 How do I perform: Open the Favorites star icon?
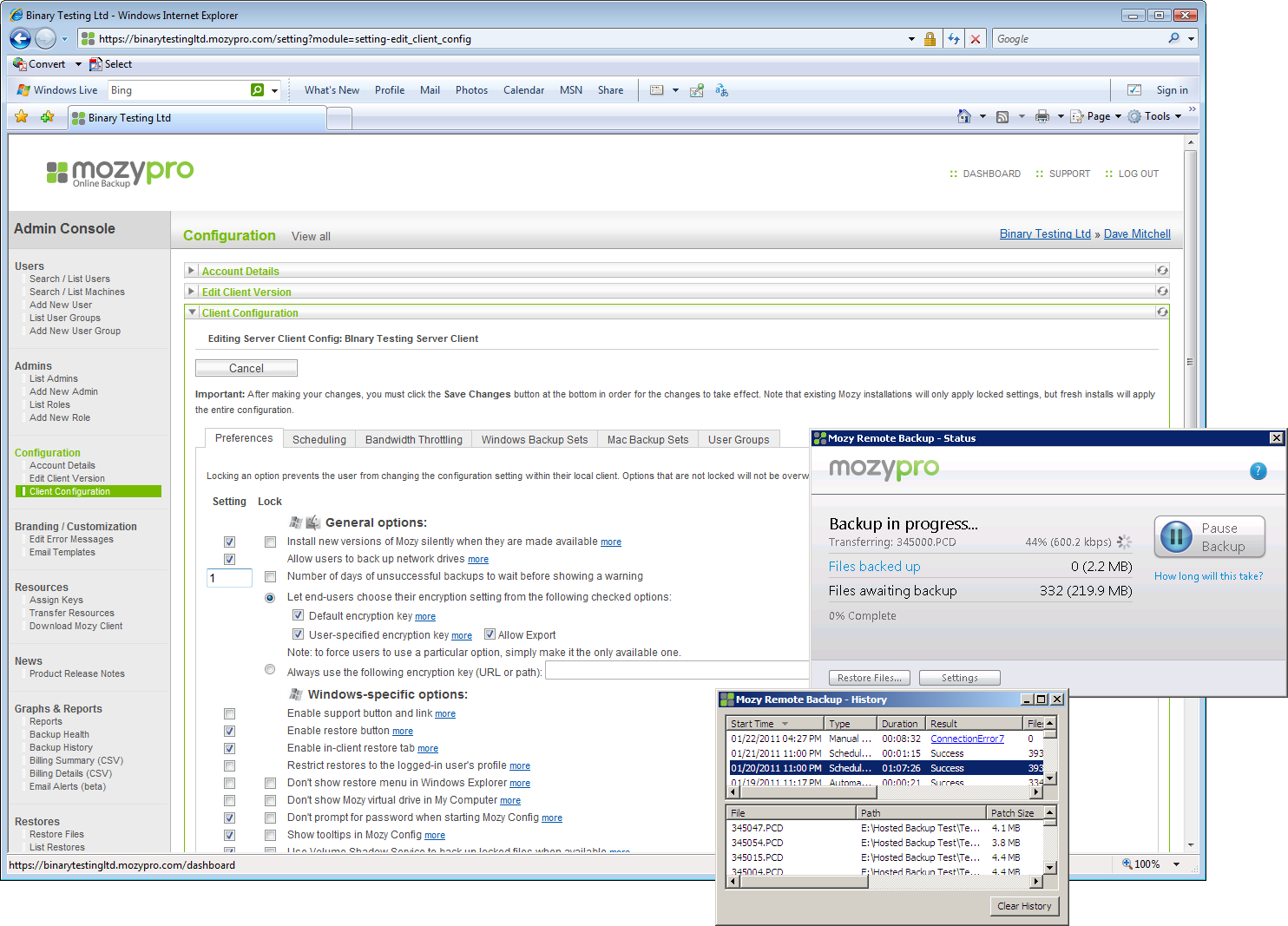22,116
